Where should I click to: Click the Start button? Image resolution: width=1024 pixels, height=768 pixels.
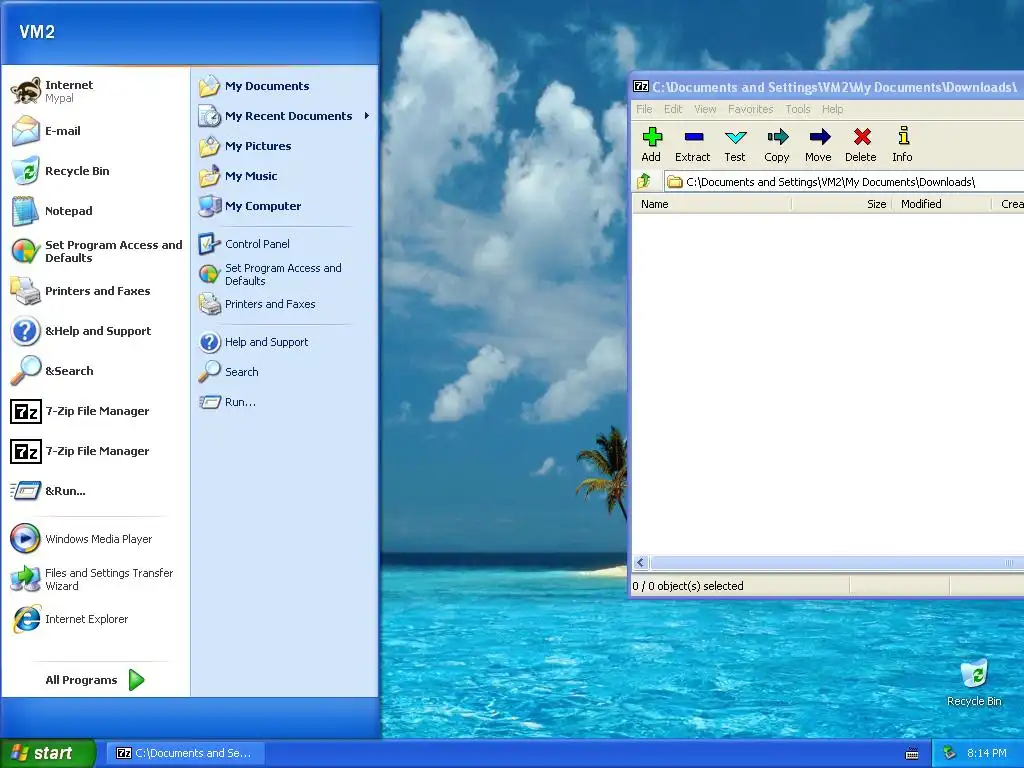[x=48, y=753]
